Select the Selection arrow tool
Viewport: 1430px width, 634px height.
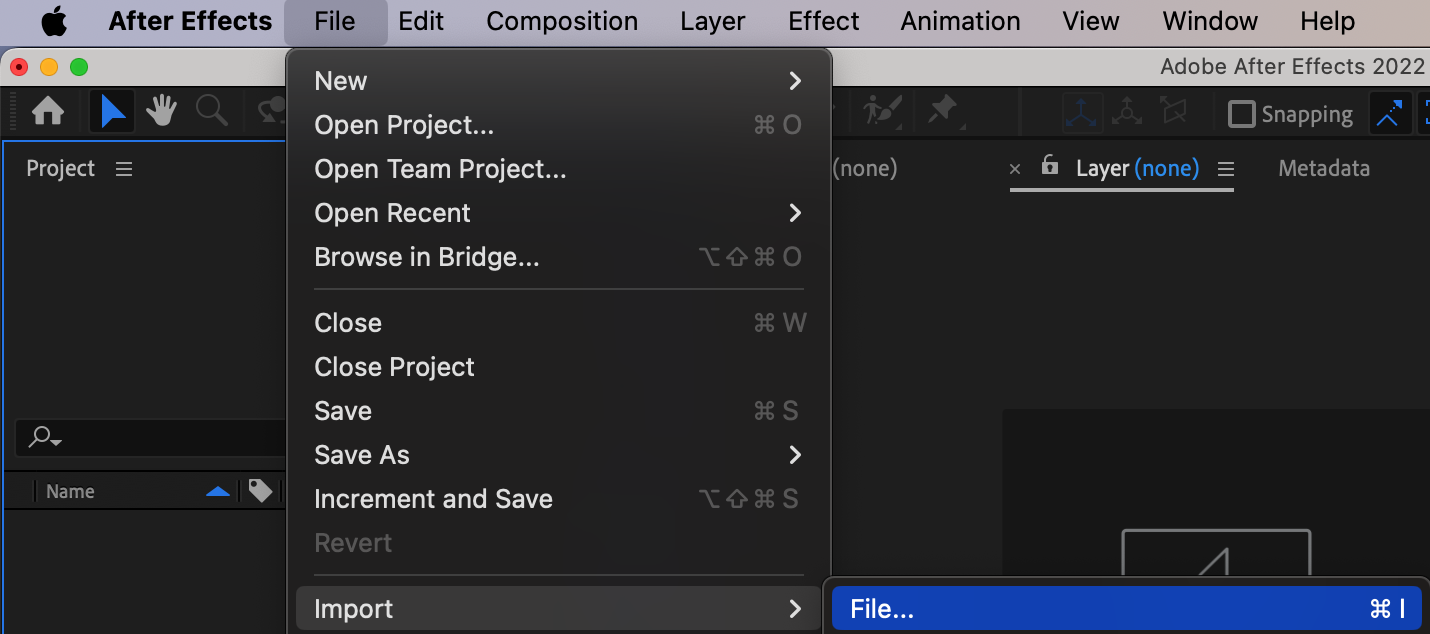click(x=112, y=112)
